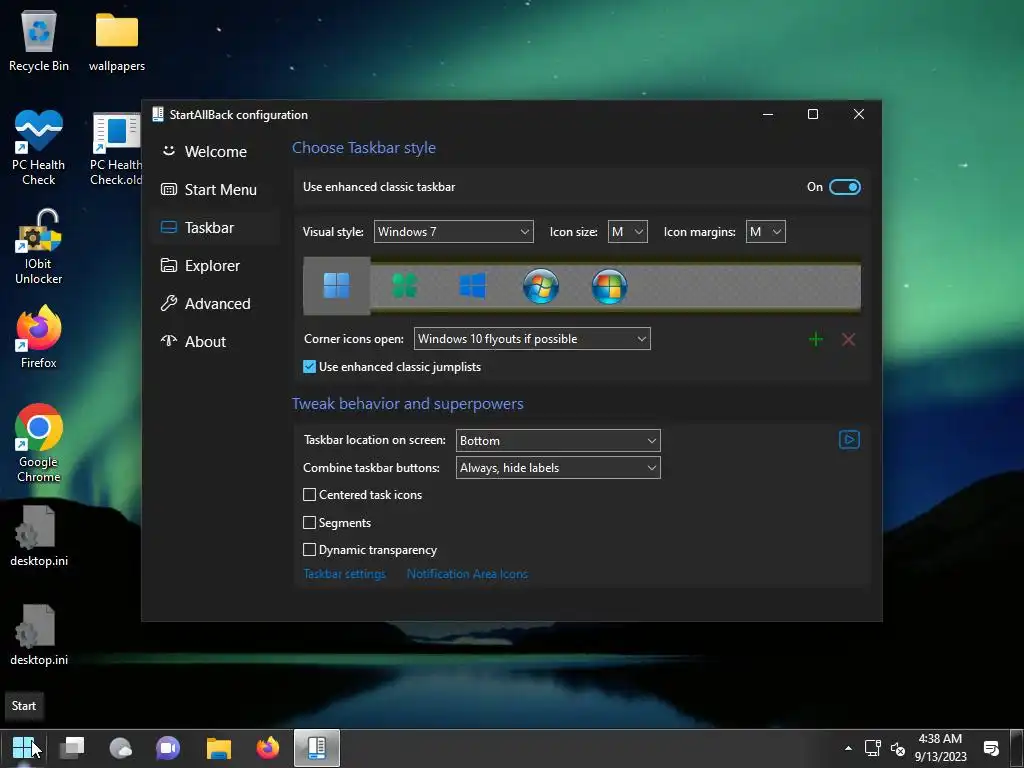The image size is (1024, 768).
Task: Select the Recycle Bin desktop icon
Action: pyautogui.click(x=39, y=41)
